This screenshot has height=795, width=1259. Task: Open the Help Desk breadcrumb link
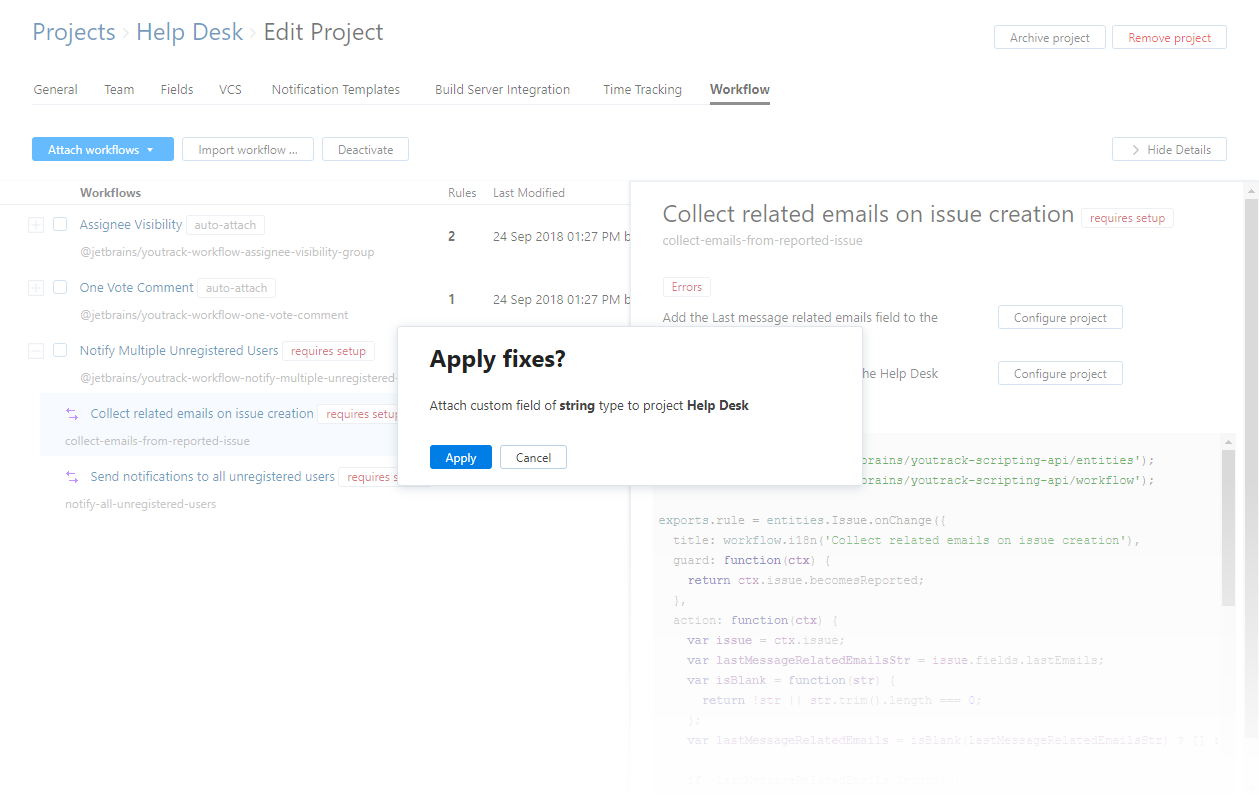(x=189, y=32)
